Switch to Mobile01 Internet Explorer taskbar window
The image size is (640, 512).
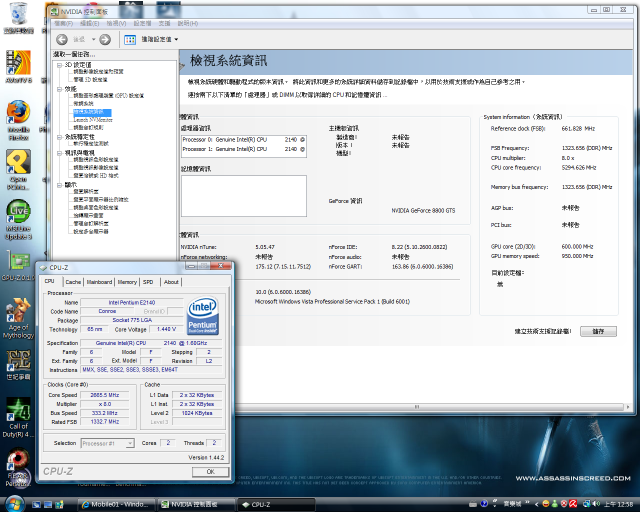[x=117, y=505]
